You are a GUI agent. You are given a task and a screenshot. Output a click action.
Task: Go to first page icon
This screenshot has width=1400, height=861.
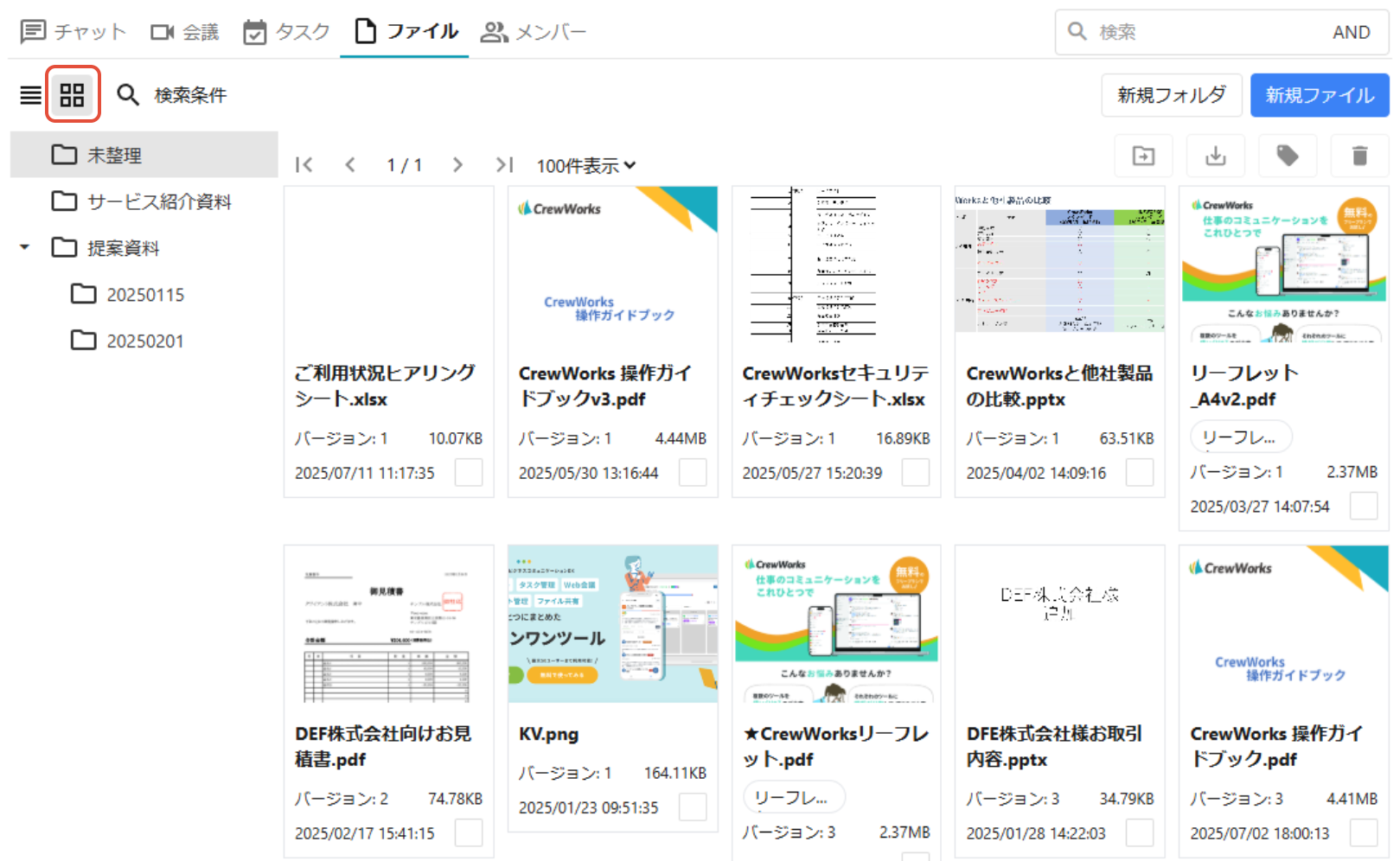304,164
